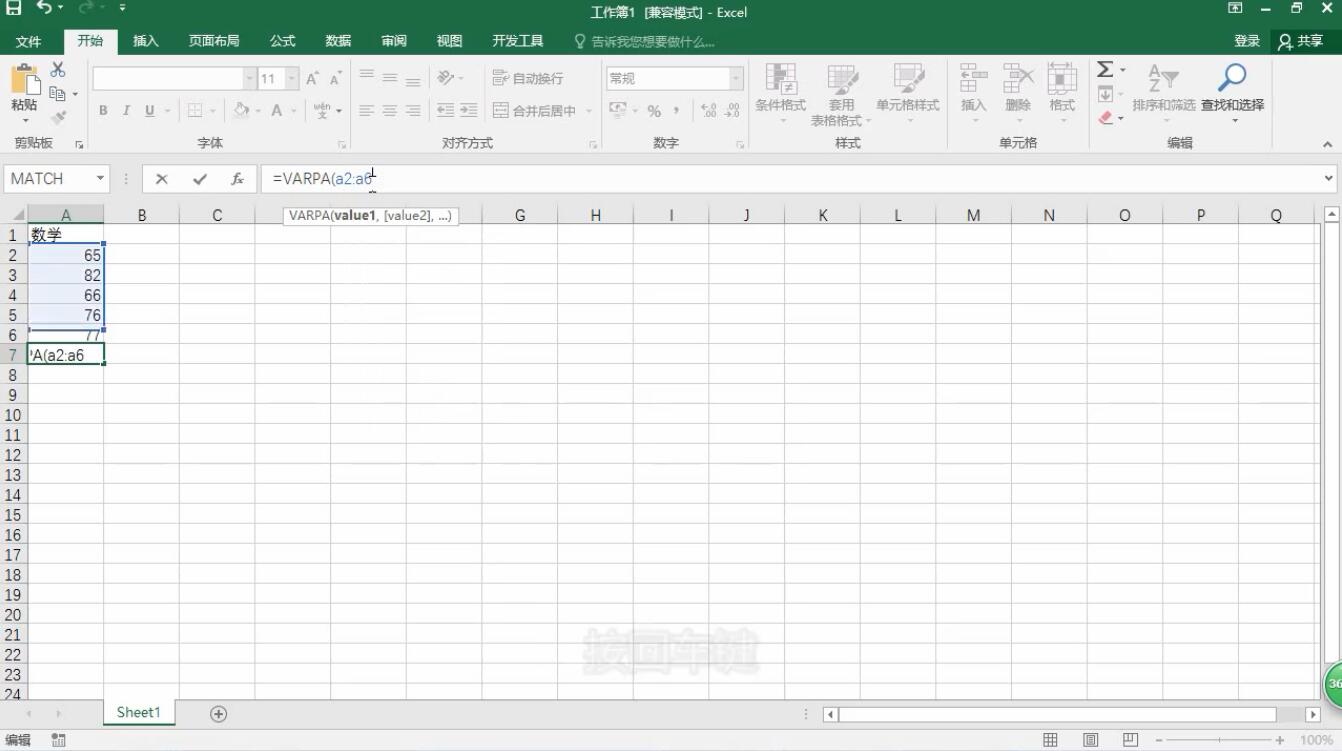Click the fill color bucket
1342x751 pixels.
click(x=240, y=111)
